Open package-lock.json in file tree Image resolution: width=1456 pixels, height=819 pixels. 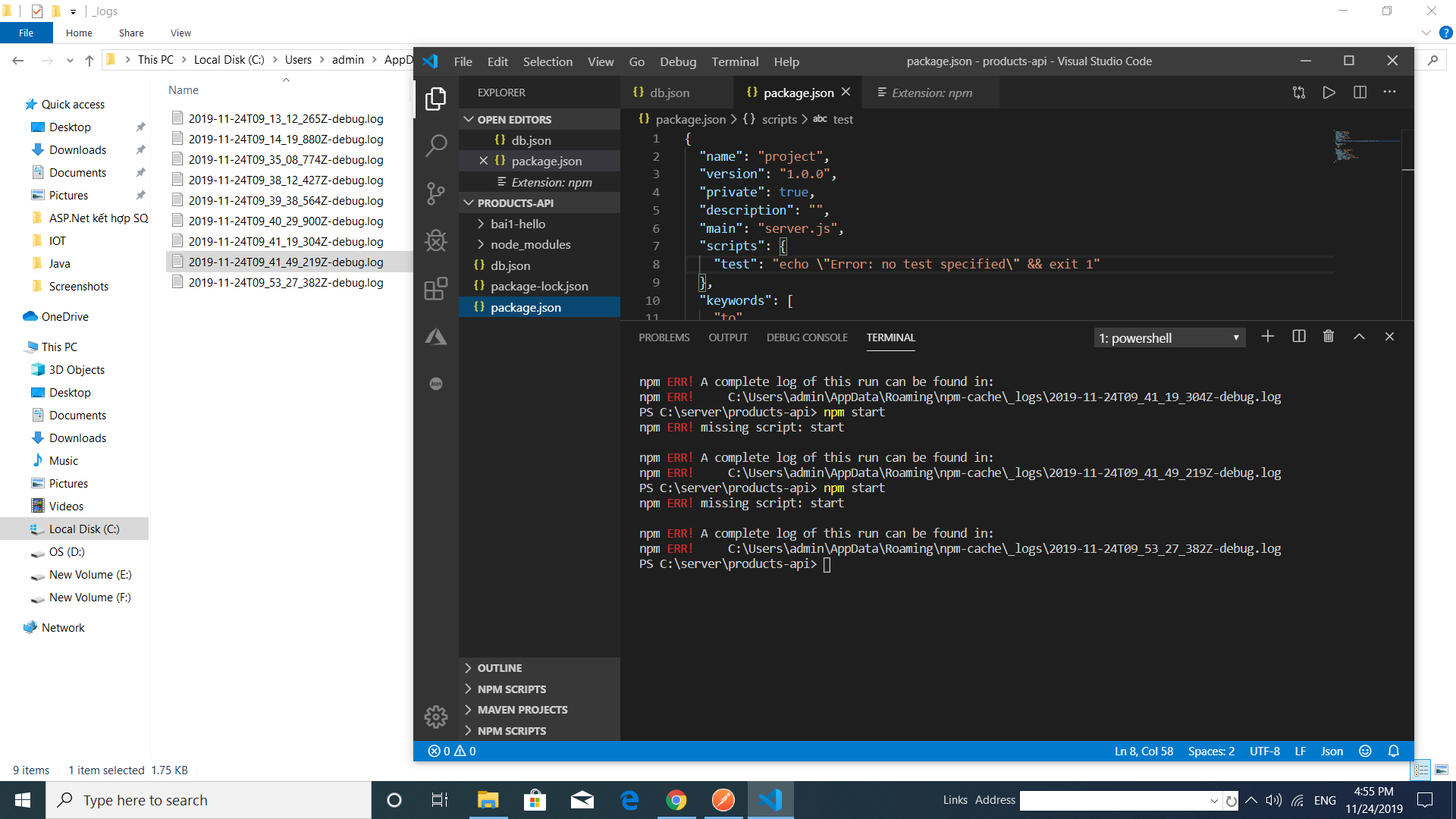point(539,286)
